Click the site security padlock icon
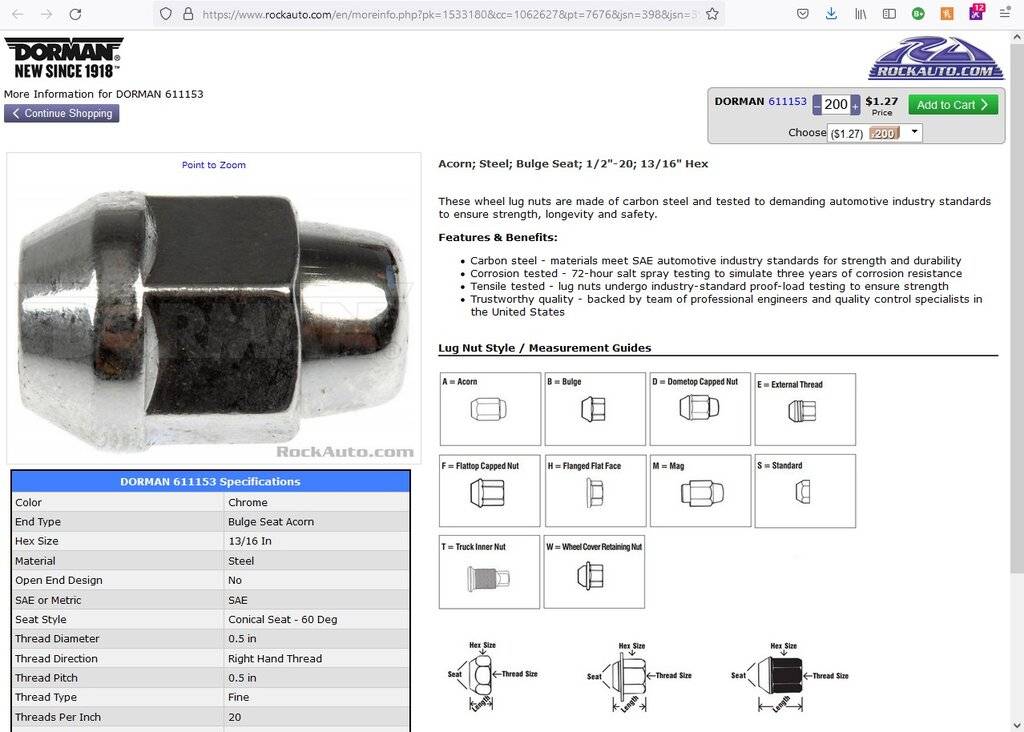Viewport: 1024px width, 732px height. tap(187, 14)
